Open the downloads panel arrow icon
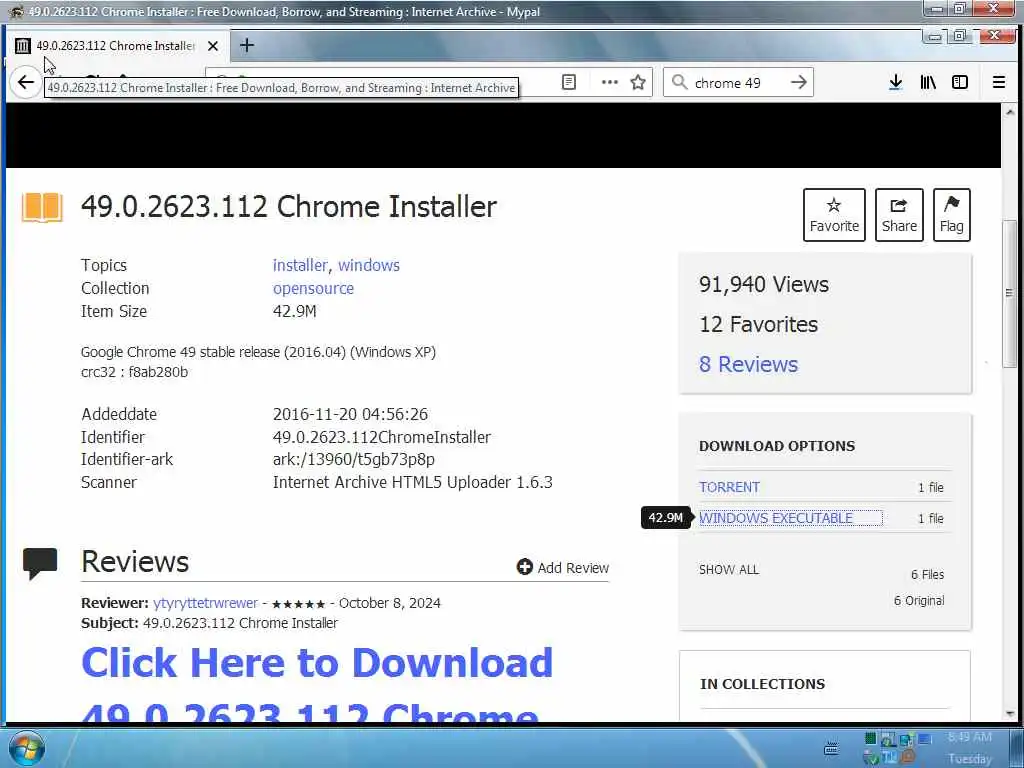This screenshot has height=768, width=1024. [x=895, y=82]
